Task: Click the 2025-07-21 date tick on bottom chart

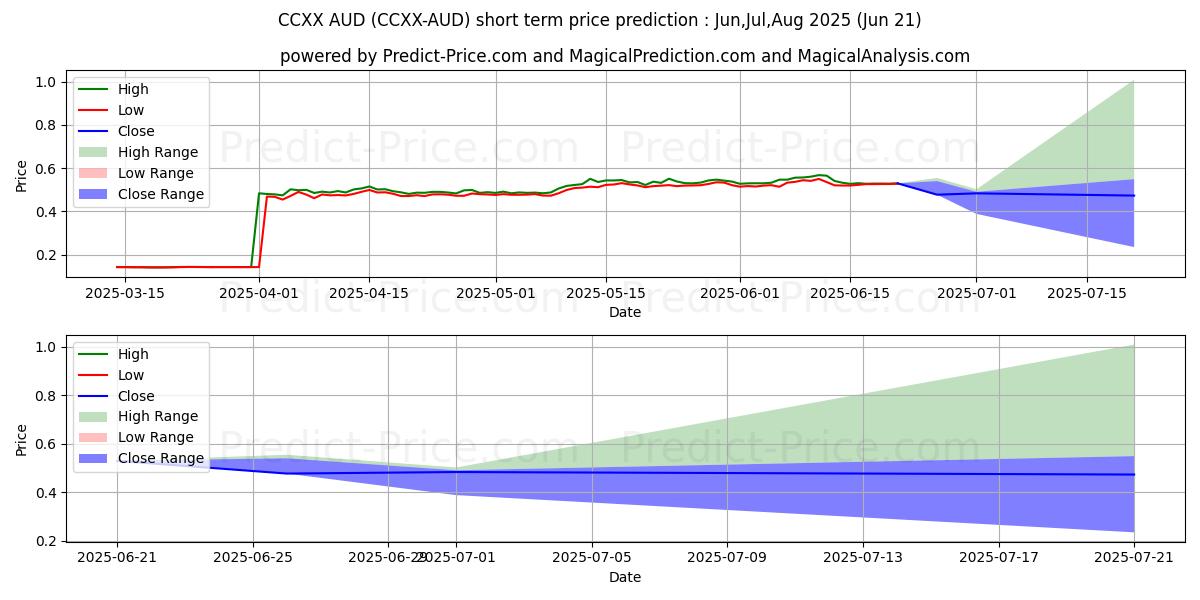Action: 1134,558
